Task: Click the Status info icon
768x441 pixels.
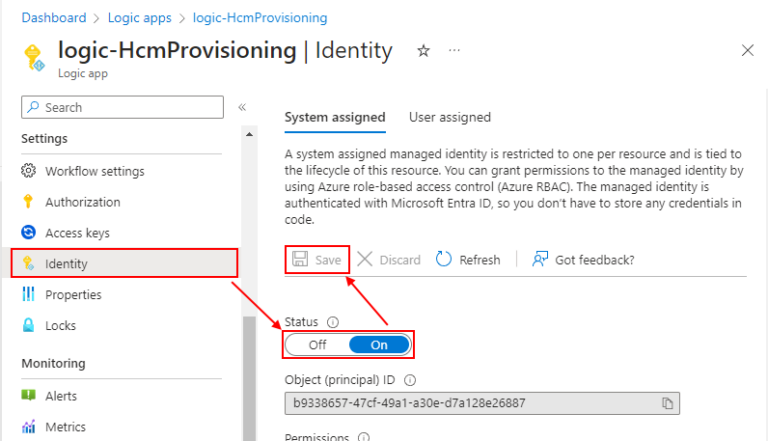Action: [333, 322]
